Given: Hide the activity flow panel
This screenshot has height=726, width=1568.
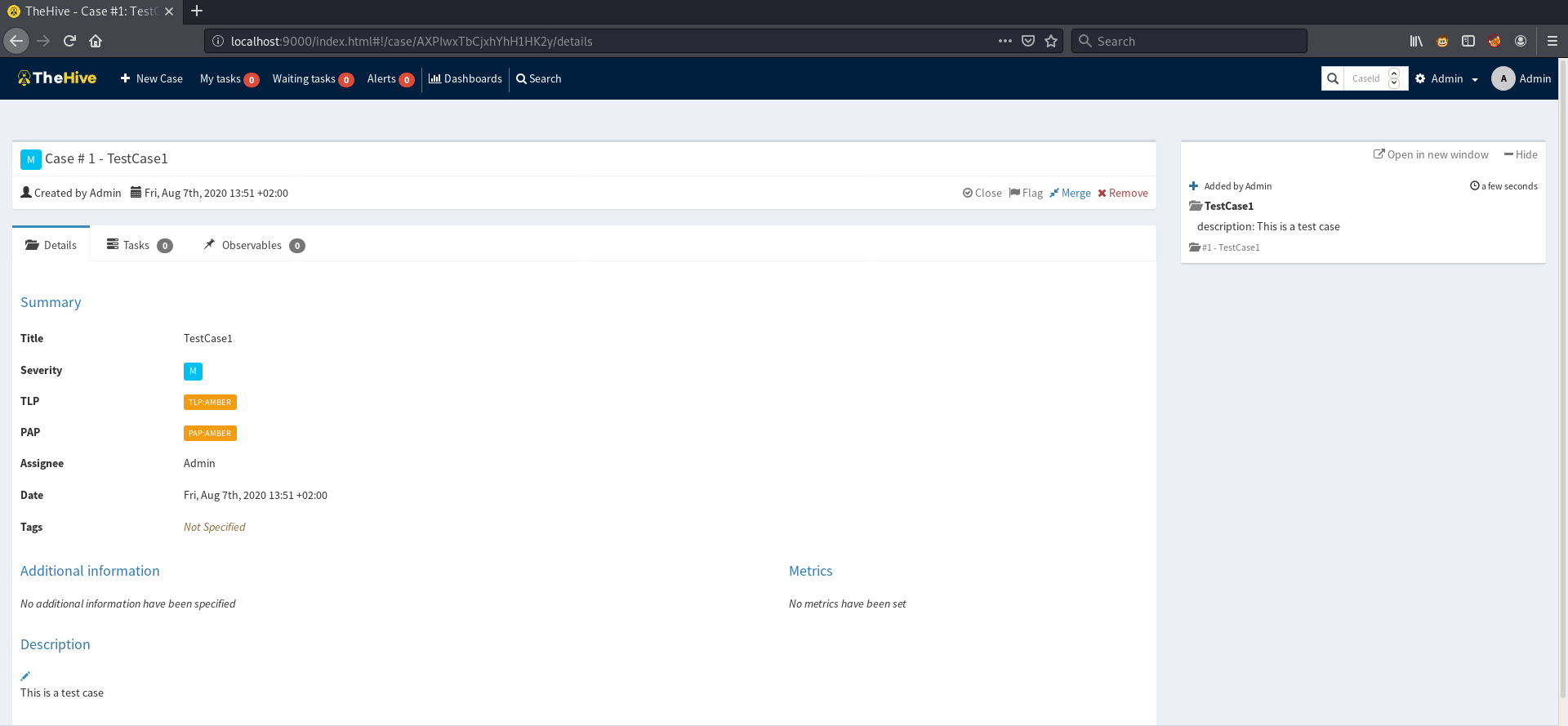Looking at the screenshot, I should point(1521,154).
